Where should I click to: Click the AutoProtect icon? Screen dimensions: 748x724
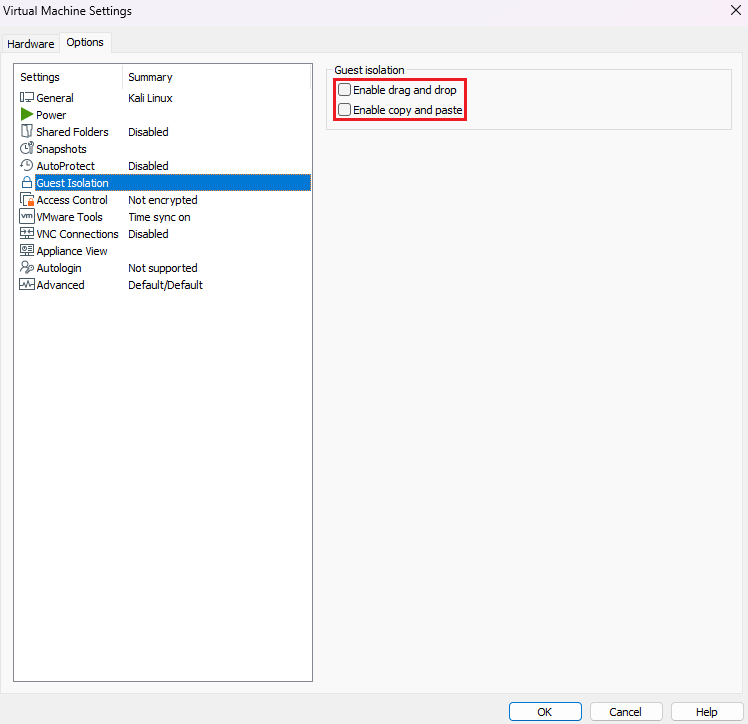coord(27,166)
